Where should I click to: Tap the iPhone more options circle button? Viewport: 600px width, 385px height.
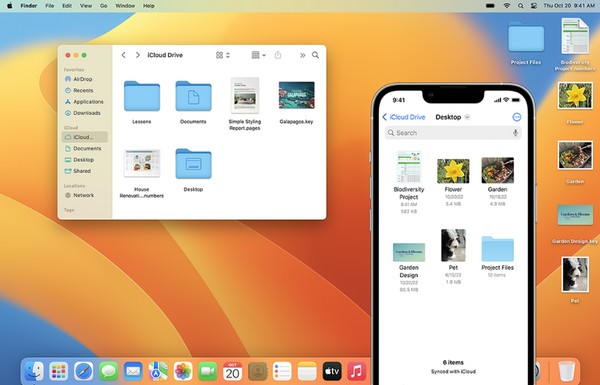click(x=517, y=117)
